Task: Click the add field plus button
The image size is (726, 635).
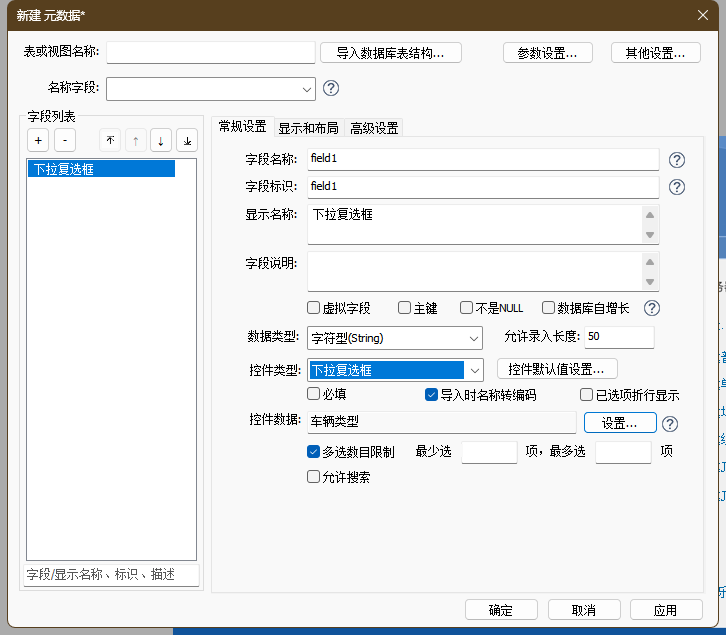Action: point(38,141)
